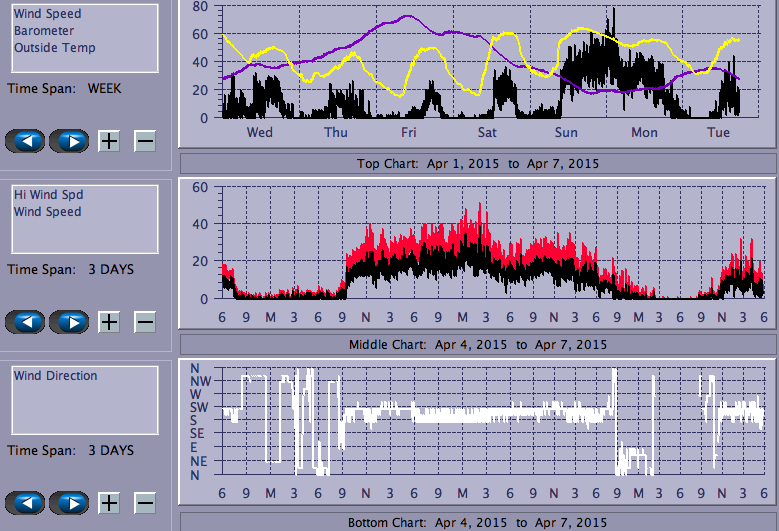Viewport: 779px width, 531px height.
Task: Click the bottom chart's forward arrow button
Action: pyautogui.click(x=69, y=503)
